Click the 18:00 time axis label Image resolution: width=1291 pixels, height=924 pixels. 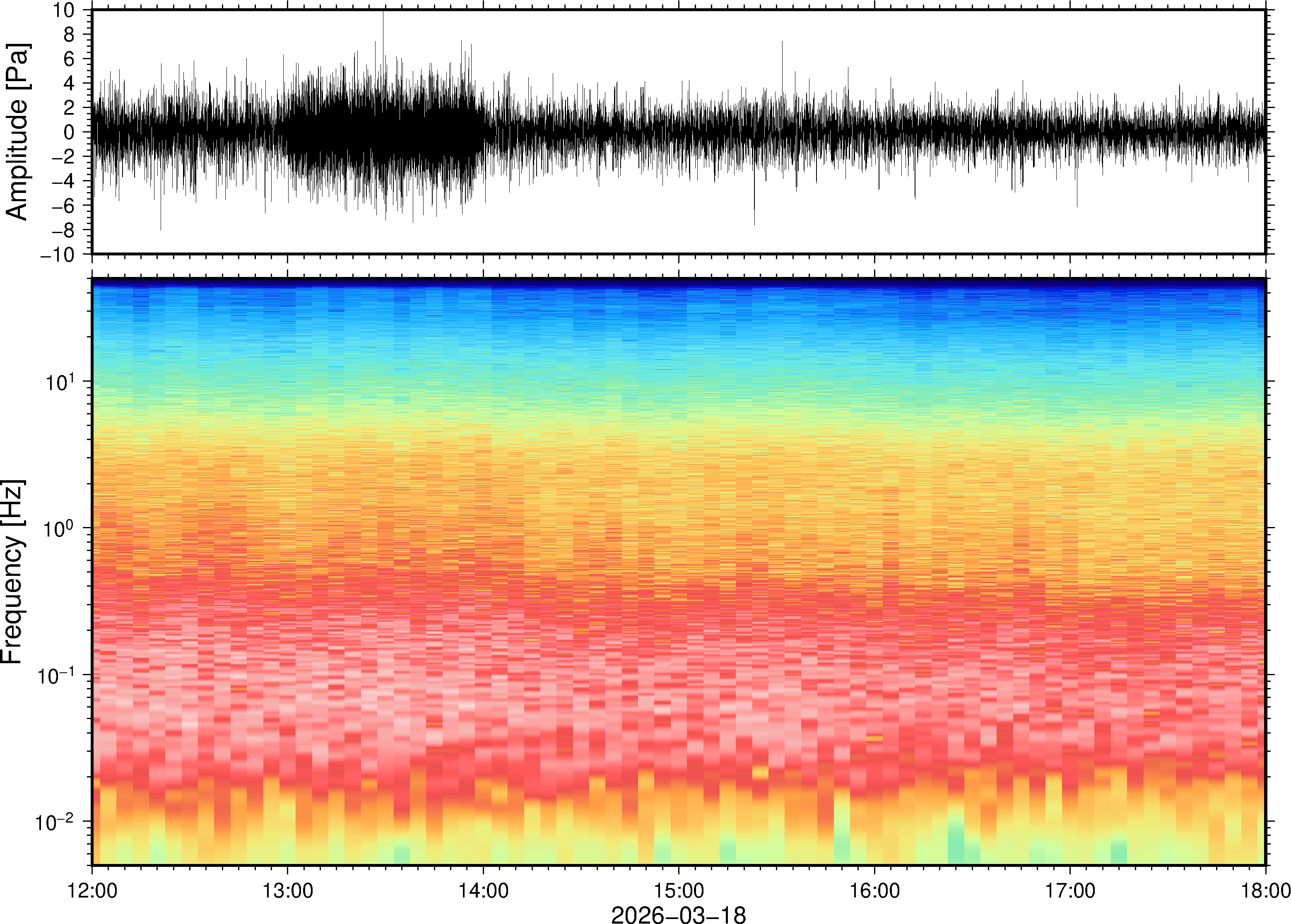click(x=1265, y=891)
